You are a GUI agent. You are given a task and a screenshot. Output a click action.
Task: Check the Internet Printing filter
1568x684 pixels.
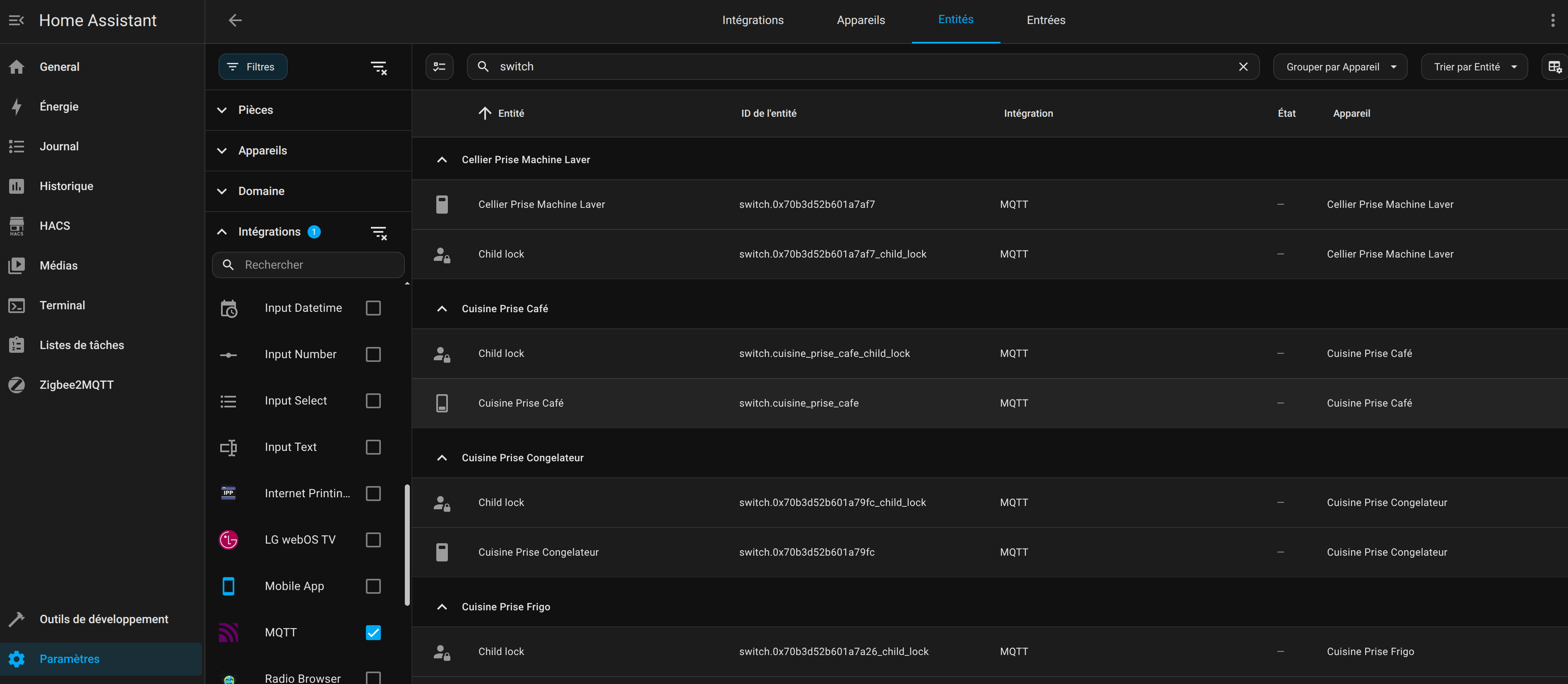pyautogui.click(x=373, y=494)
